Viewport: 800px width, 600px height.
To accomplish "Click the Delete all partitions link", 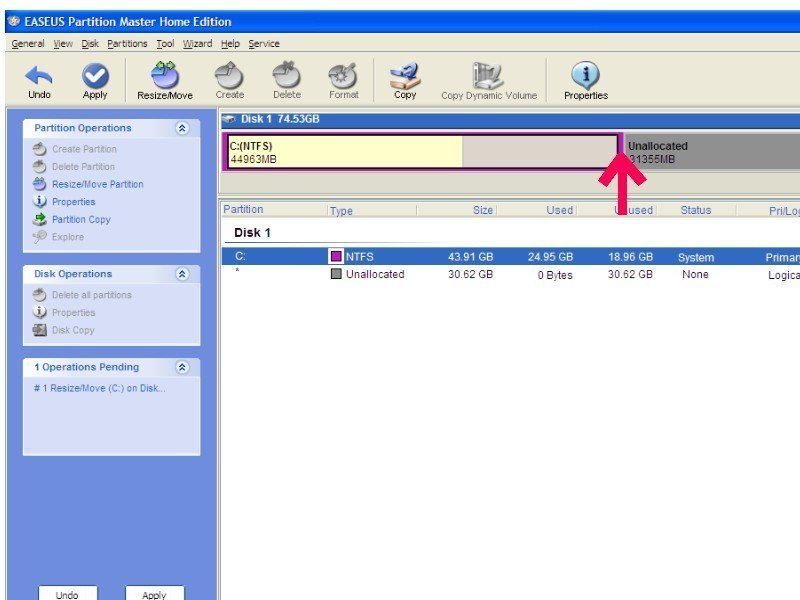I will tap(91, 295).
